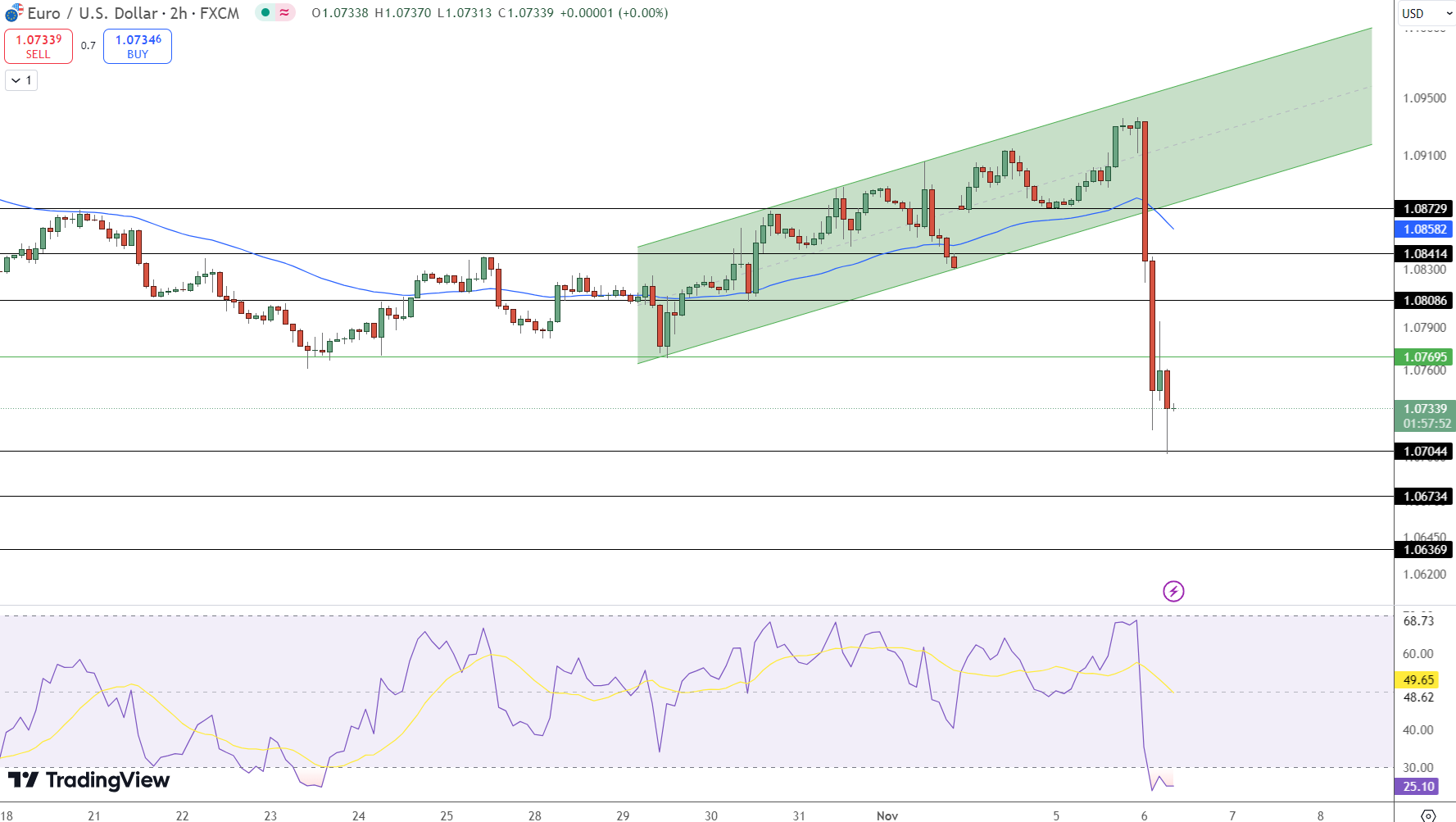Select the blue 1.08582 moving average label
Screen dimensions: 1456x822
click(x=1424, y=229)
